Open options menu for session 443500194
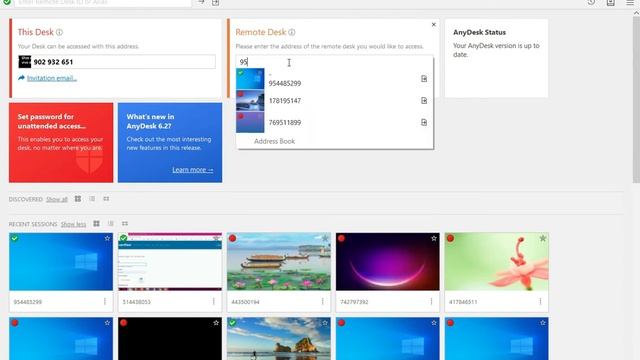Viewport: 640px width, 360px height. click(322, 302)
